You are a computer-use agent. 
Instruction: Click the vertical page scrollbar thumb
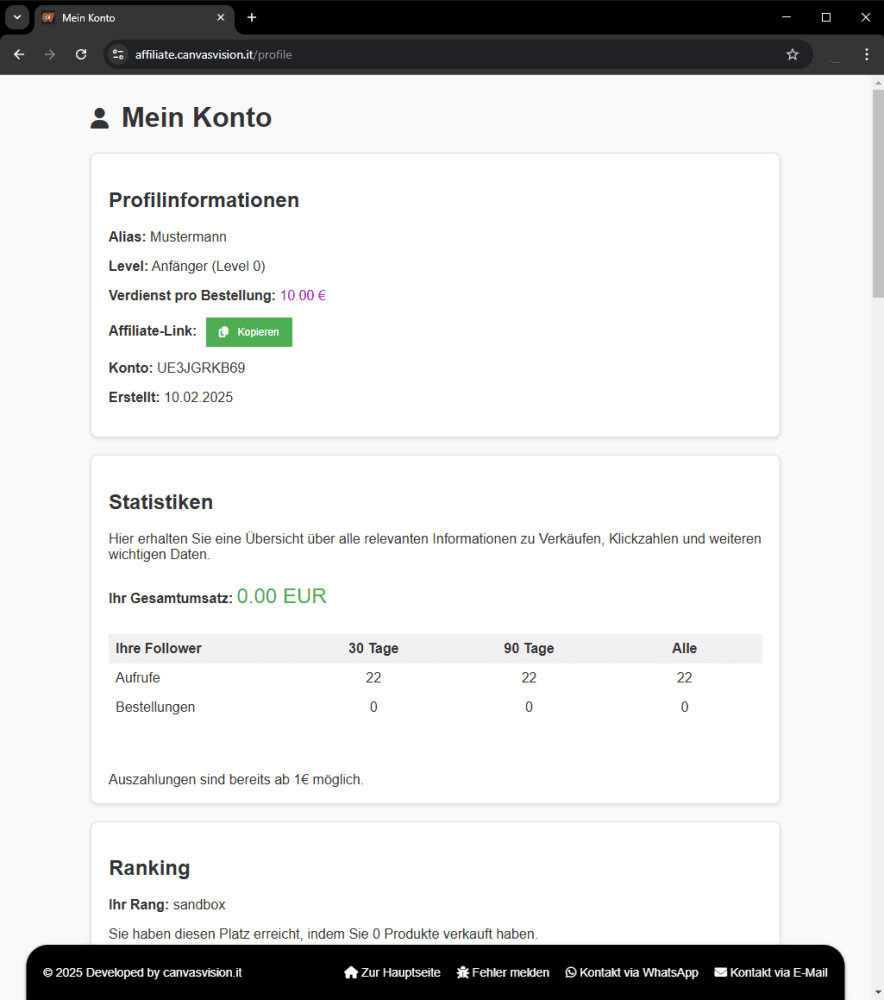click(878, 193)
